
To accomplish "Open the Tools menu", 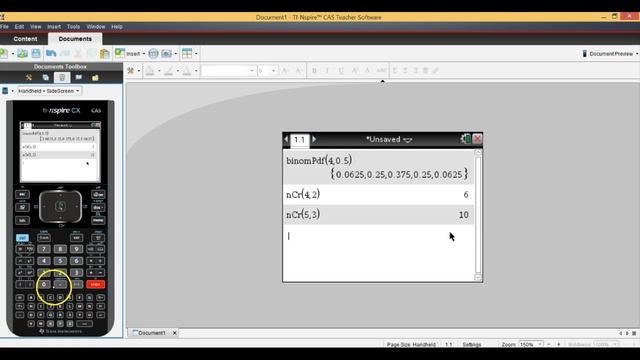I will (x=73, y=27).
